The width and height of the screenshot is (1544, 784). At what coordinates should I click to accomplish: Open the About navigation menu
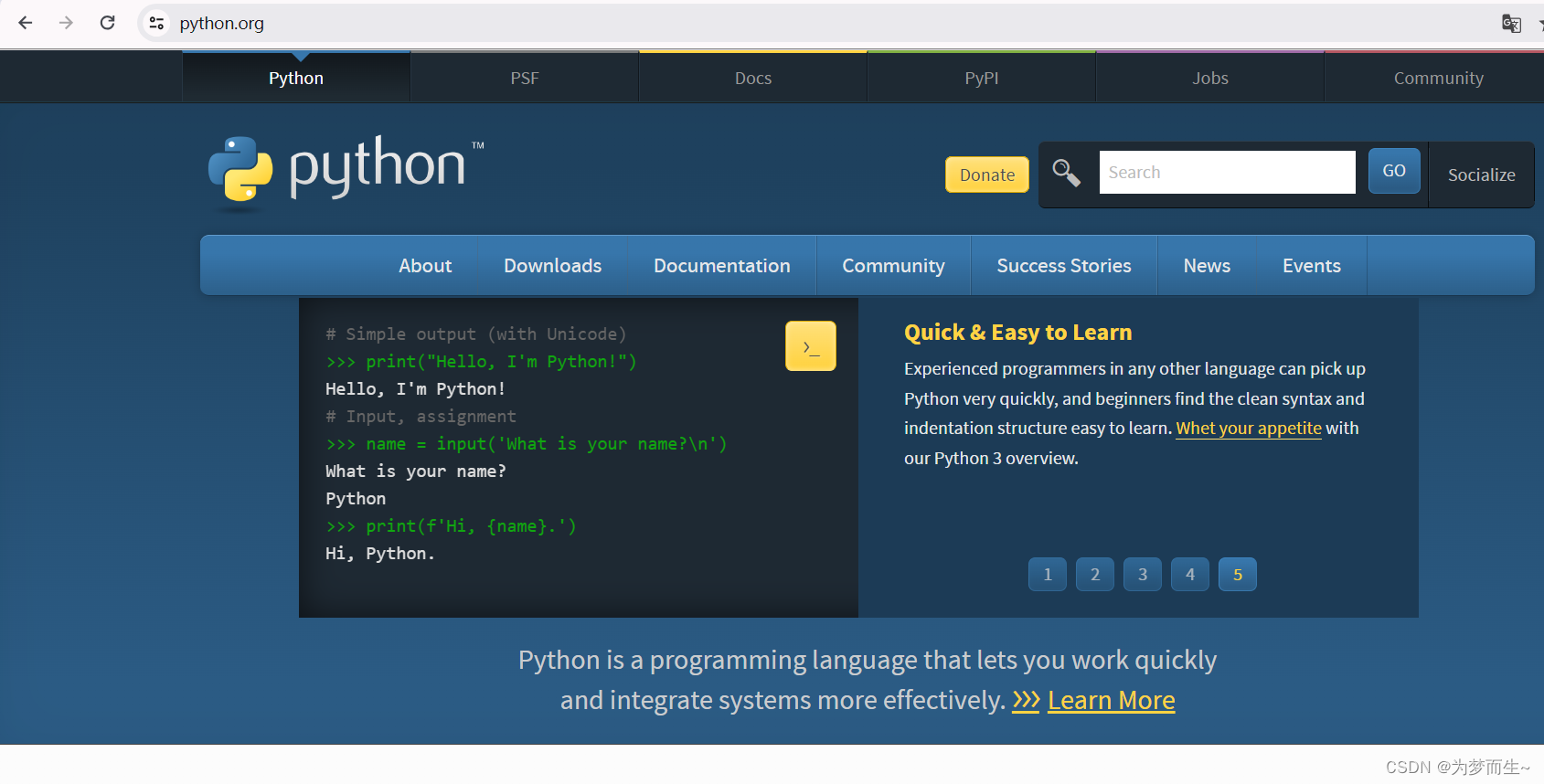425,266
